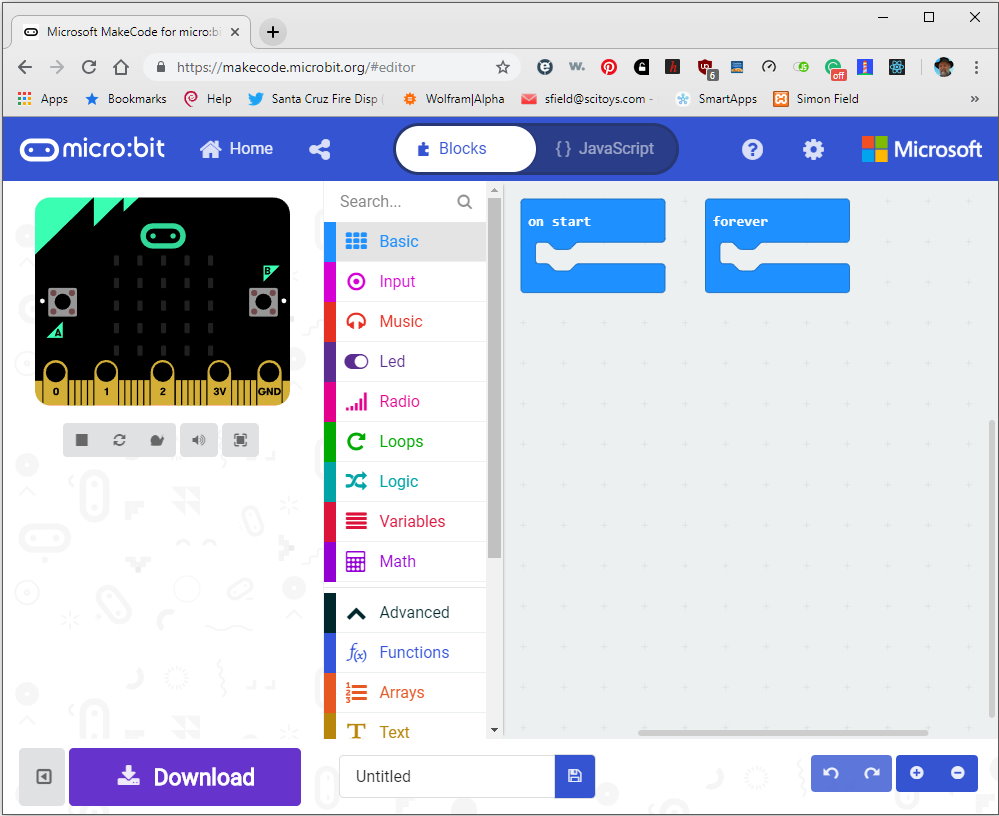Undo the last action
This screenshot has height=816, width=999.
(x=831, y=773)
